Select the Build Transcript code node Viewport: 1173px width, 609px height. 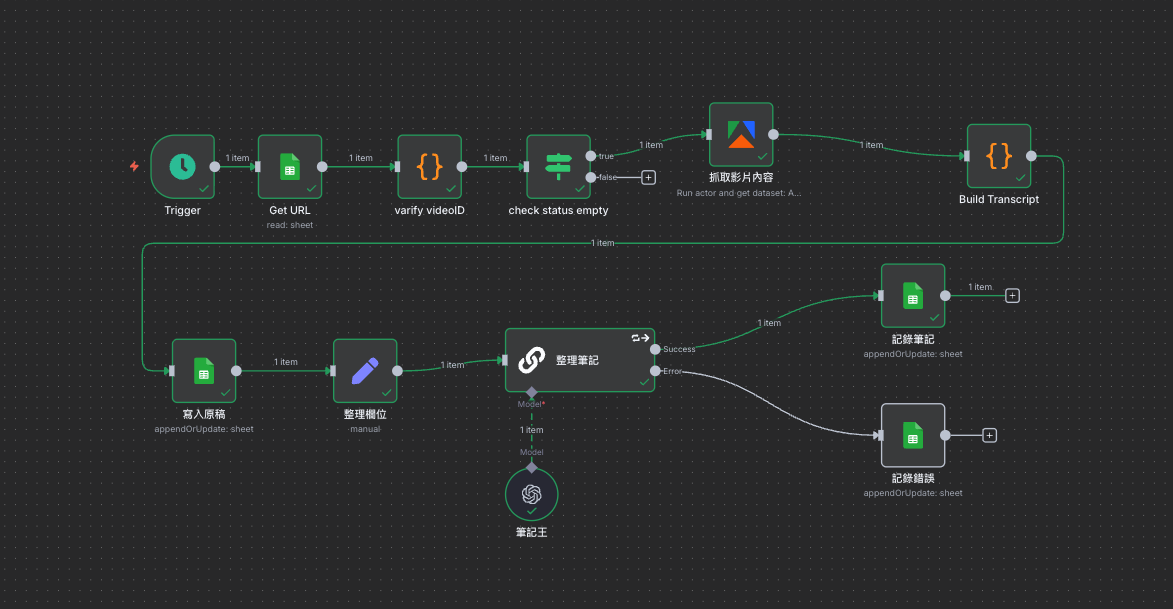(998, 156)
